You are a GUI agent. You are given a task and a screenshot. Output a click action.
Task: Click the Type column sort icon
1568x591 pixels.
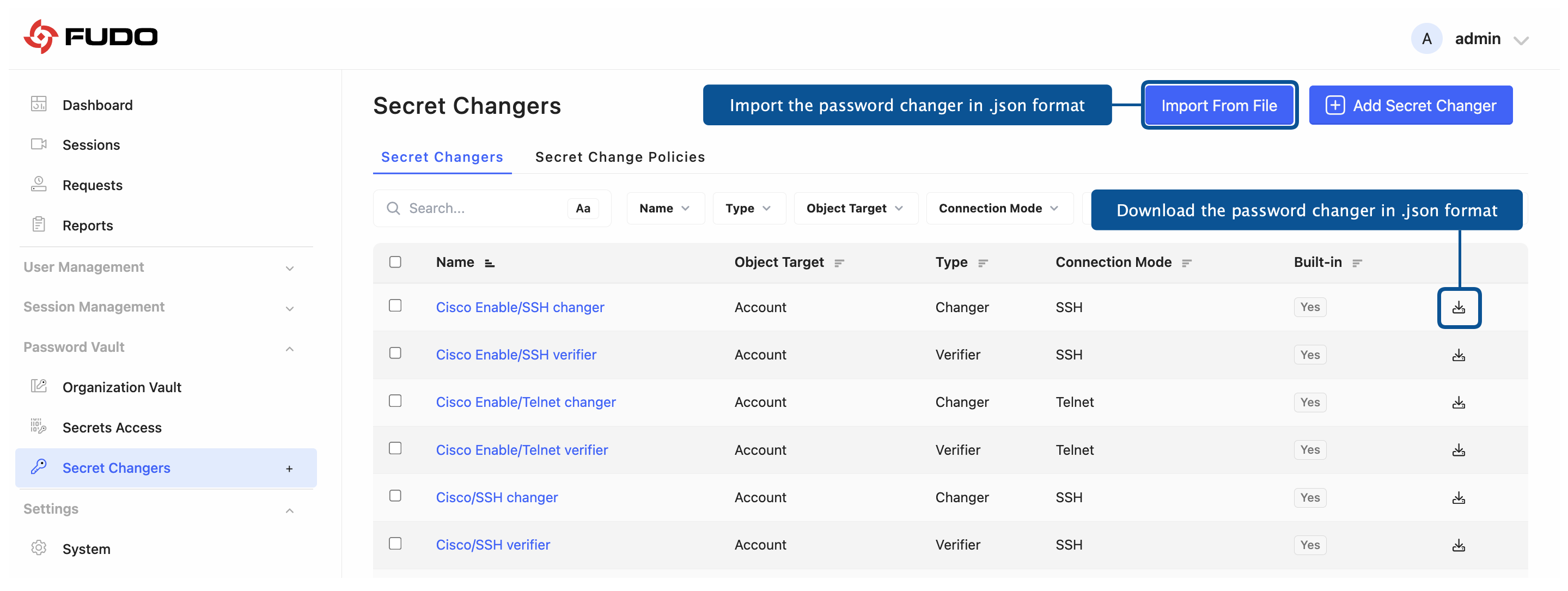(983, 263)
